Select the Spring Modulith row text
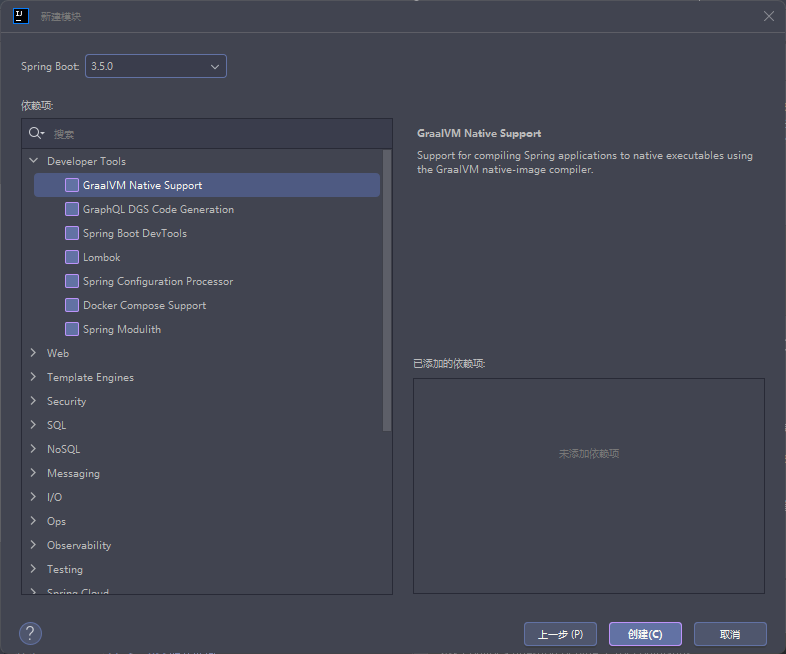This screenshot has width=786, height=654. 122,329
